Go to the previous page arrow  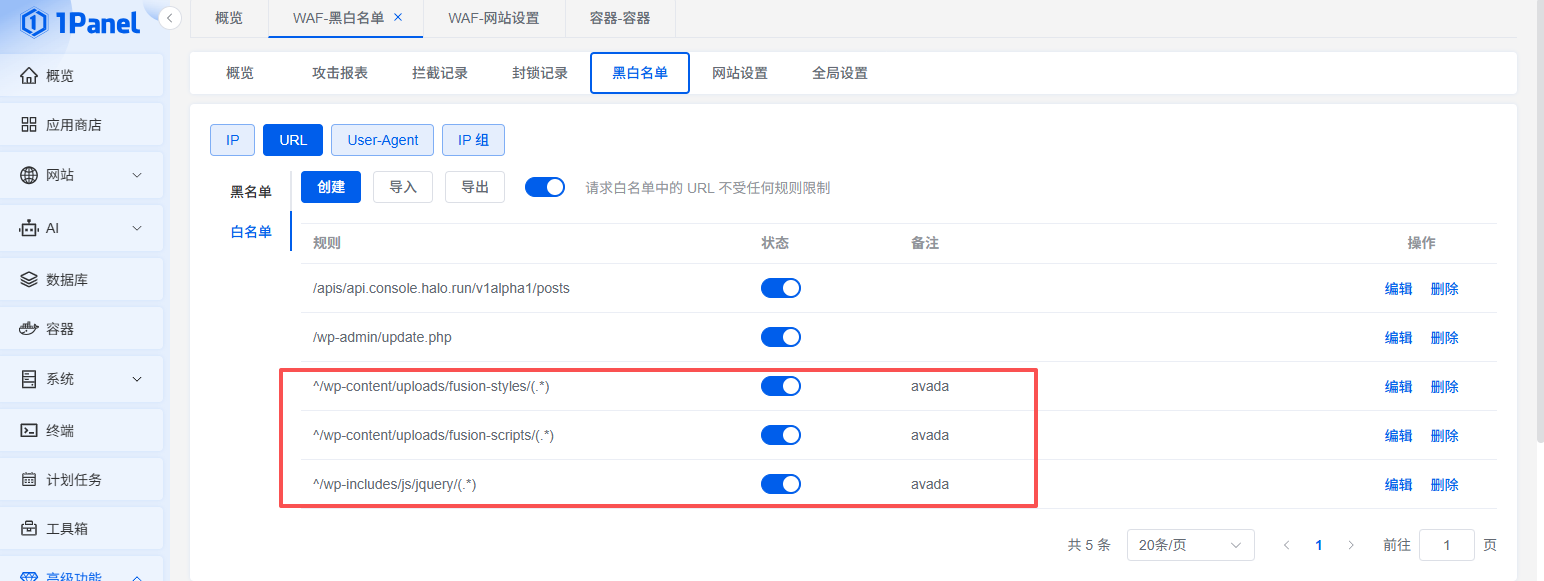[x=1287, y=545]
